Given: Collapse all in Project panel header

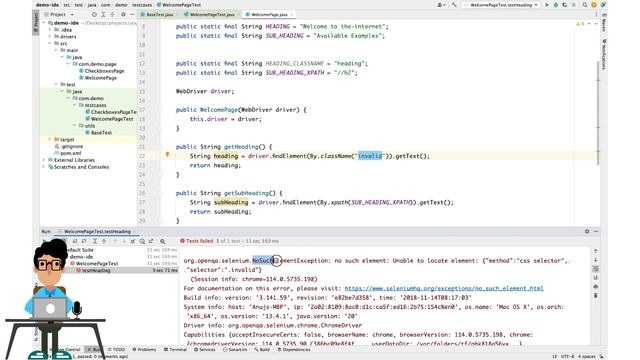Looking at the screenshot, I should (x=112, y=14).
